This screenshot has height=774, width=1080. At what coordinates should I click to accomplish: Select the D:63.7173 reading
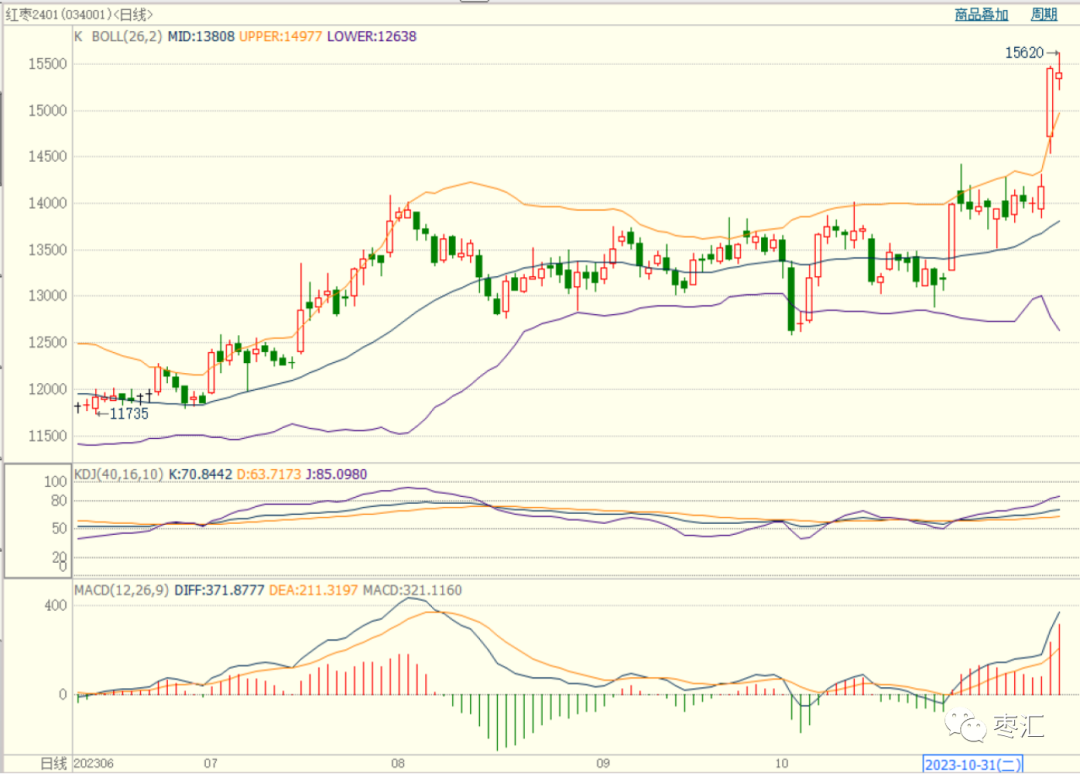tap(269, 474)
